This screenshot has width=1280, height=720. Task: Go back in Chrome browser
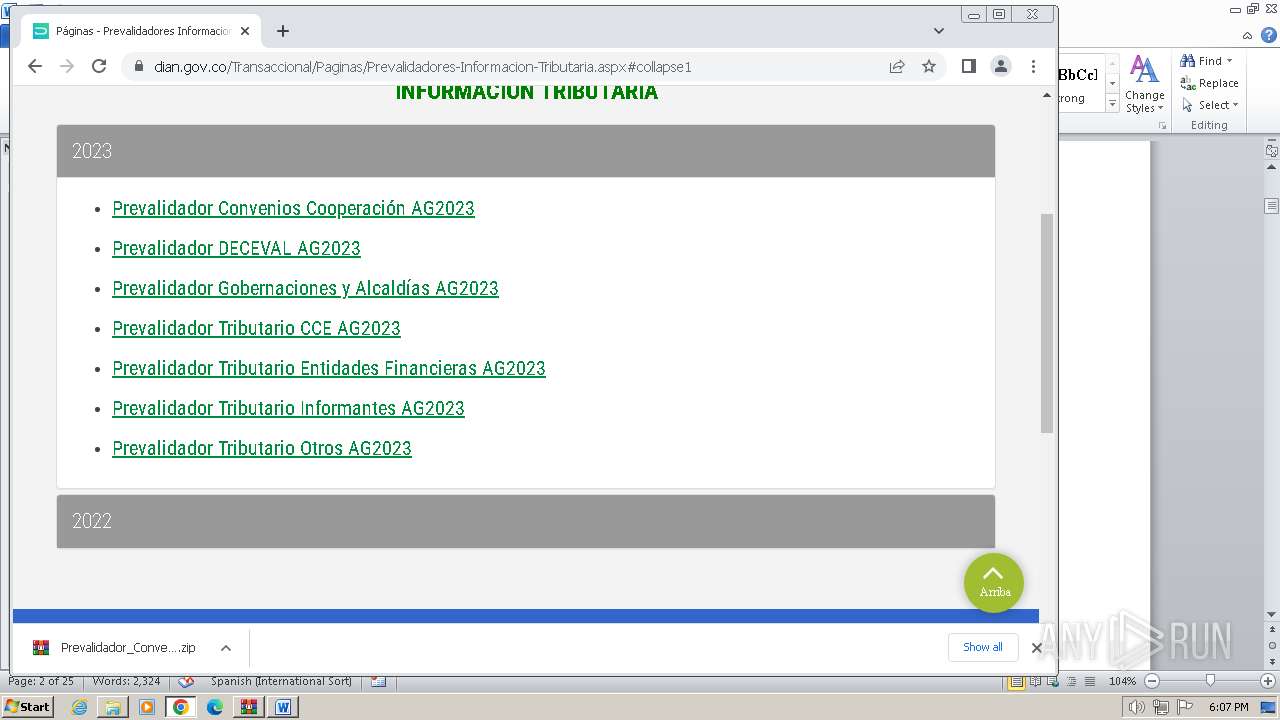pos(35,66)
